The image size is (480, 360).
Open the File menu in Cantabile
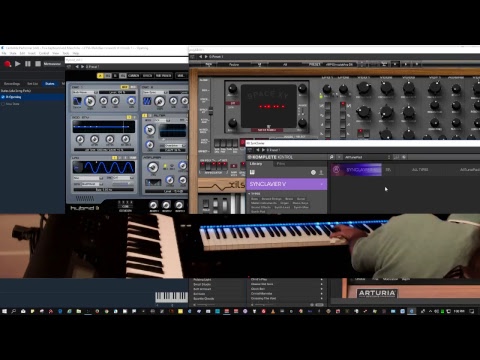pos(4,53)
